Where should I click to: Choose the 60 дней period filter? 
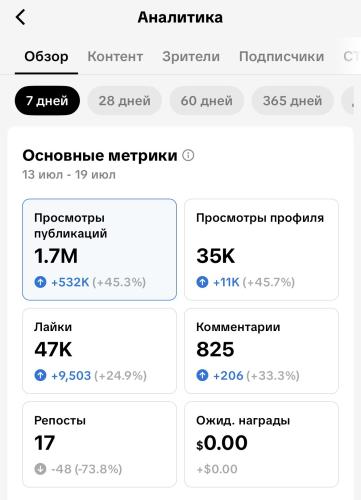tap(207, 101)
